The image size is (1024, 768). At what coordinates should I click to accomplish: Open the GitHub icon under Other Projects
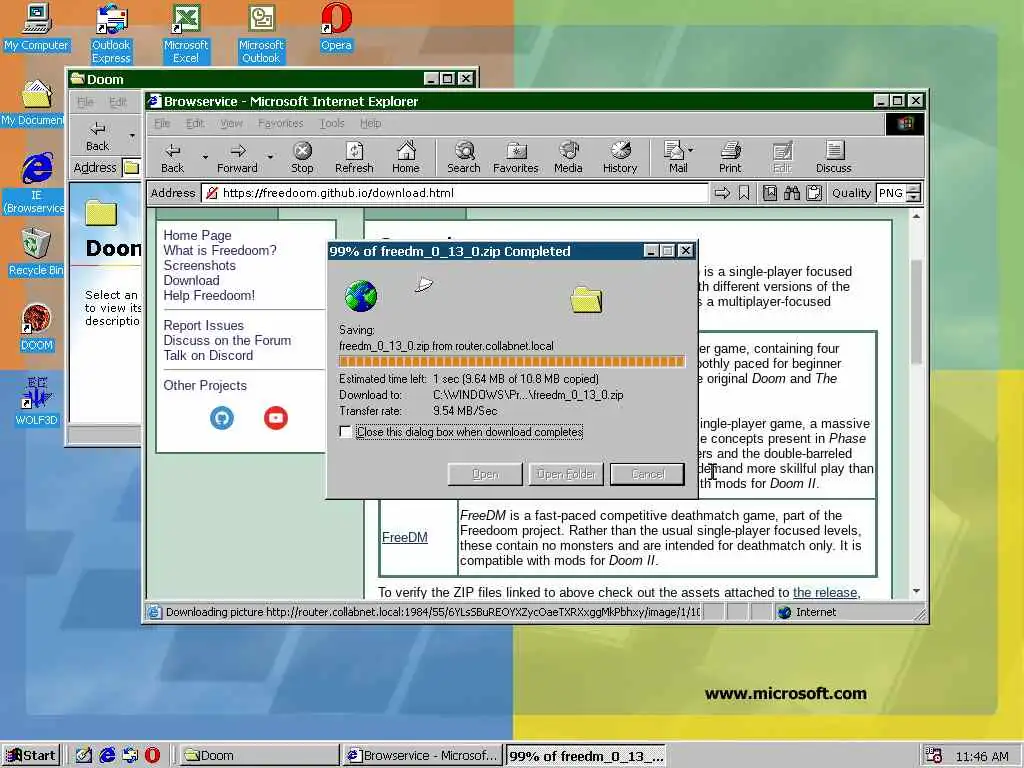click(x=222, y=418)
